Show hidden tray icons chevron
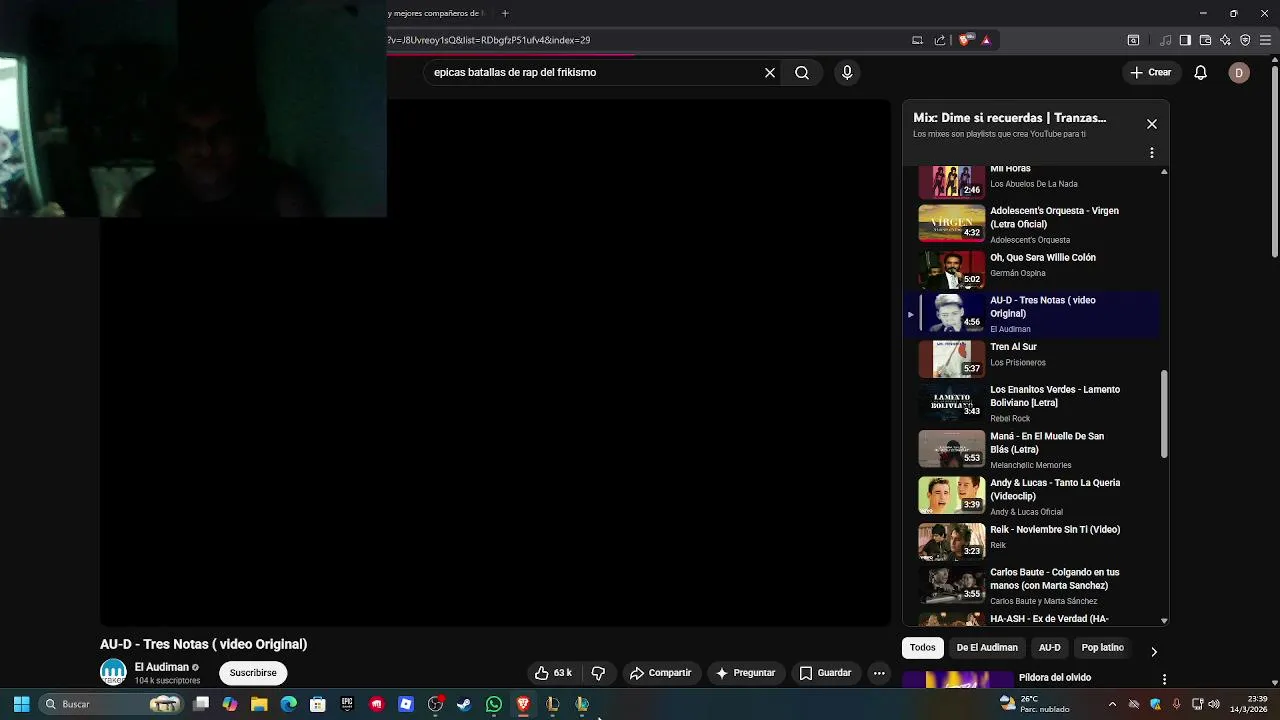This screenshot has width=1280, height=720. [1112, 704]
